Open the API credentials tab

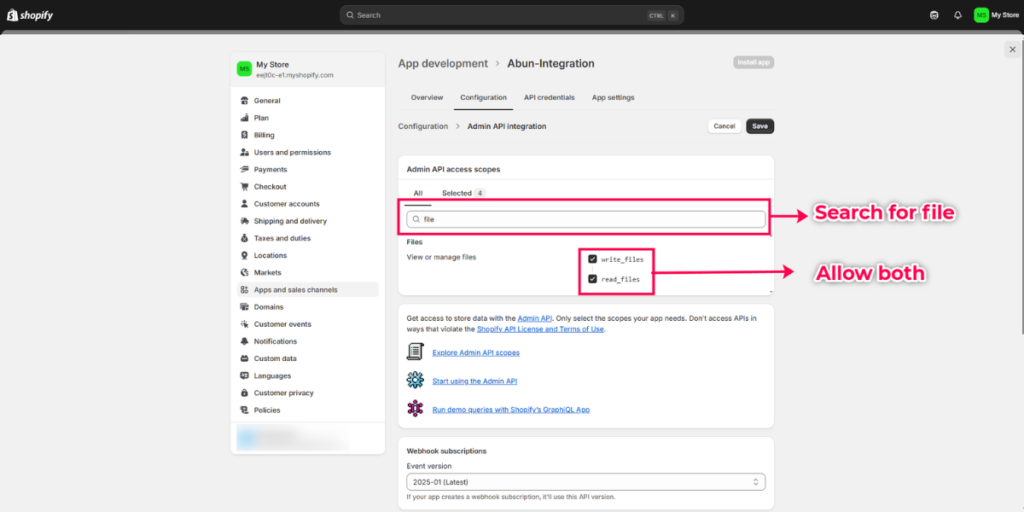pyautogui.click(x=549, y=97)
